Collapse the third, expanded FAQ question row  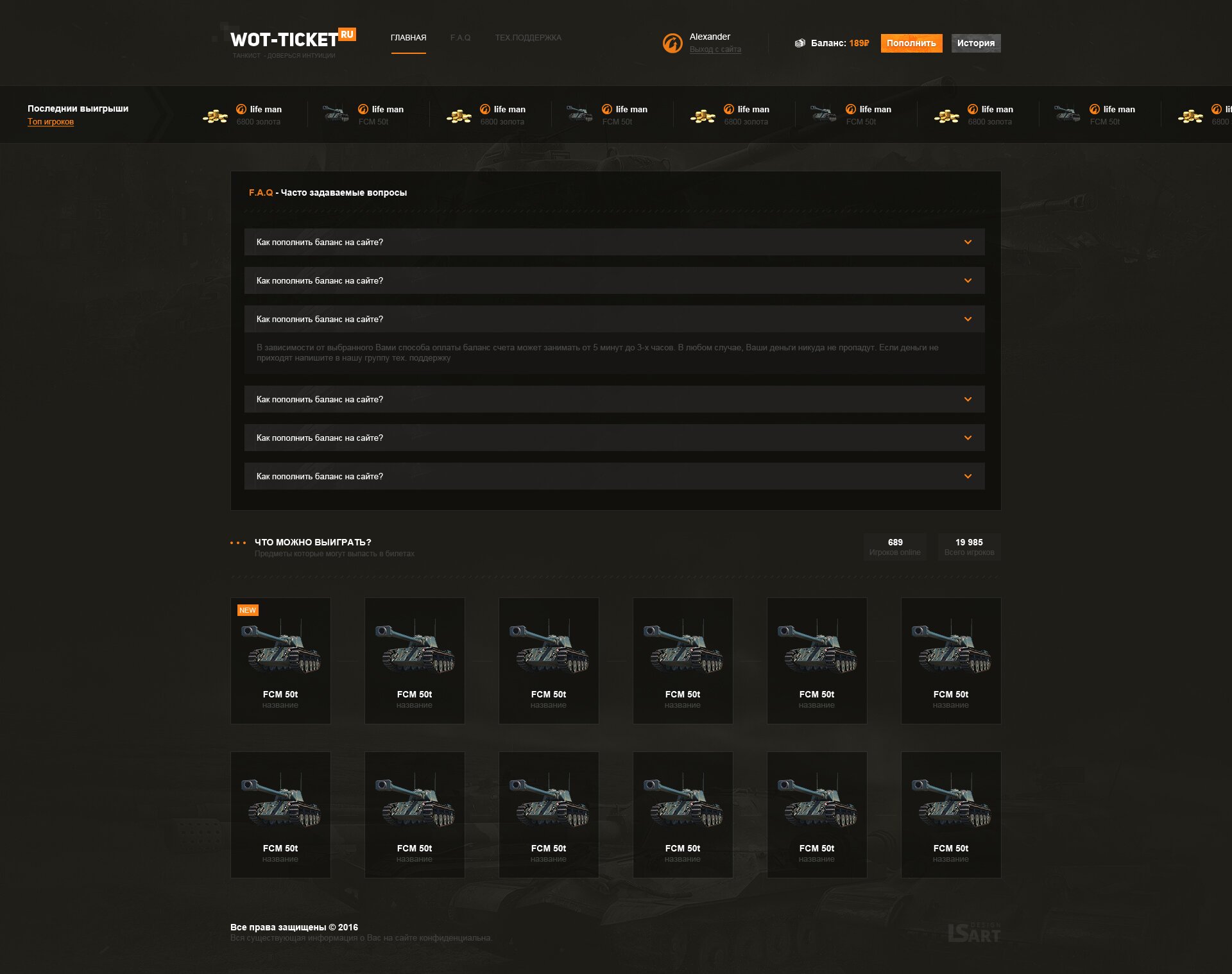[614, 319]
